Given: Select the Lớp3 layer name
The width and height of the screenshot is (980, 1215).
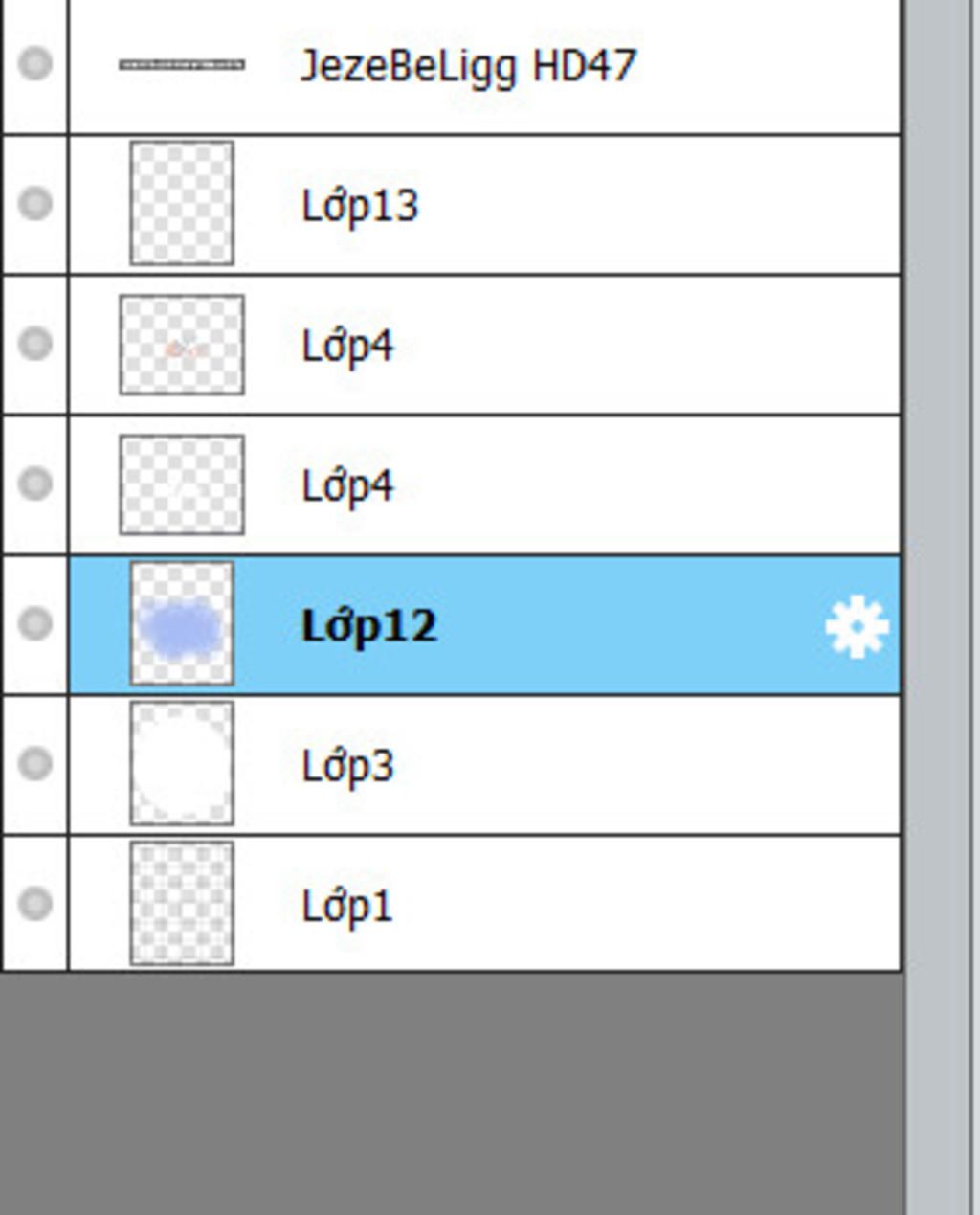Looking at the screenshot, I should click(x=347, y=766).
